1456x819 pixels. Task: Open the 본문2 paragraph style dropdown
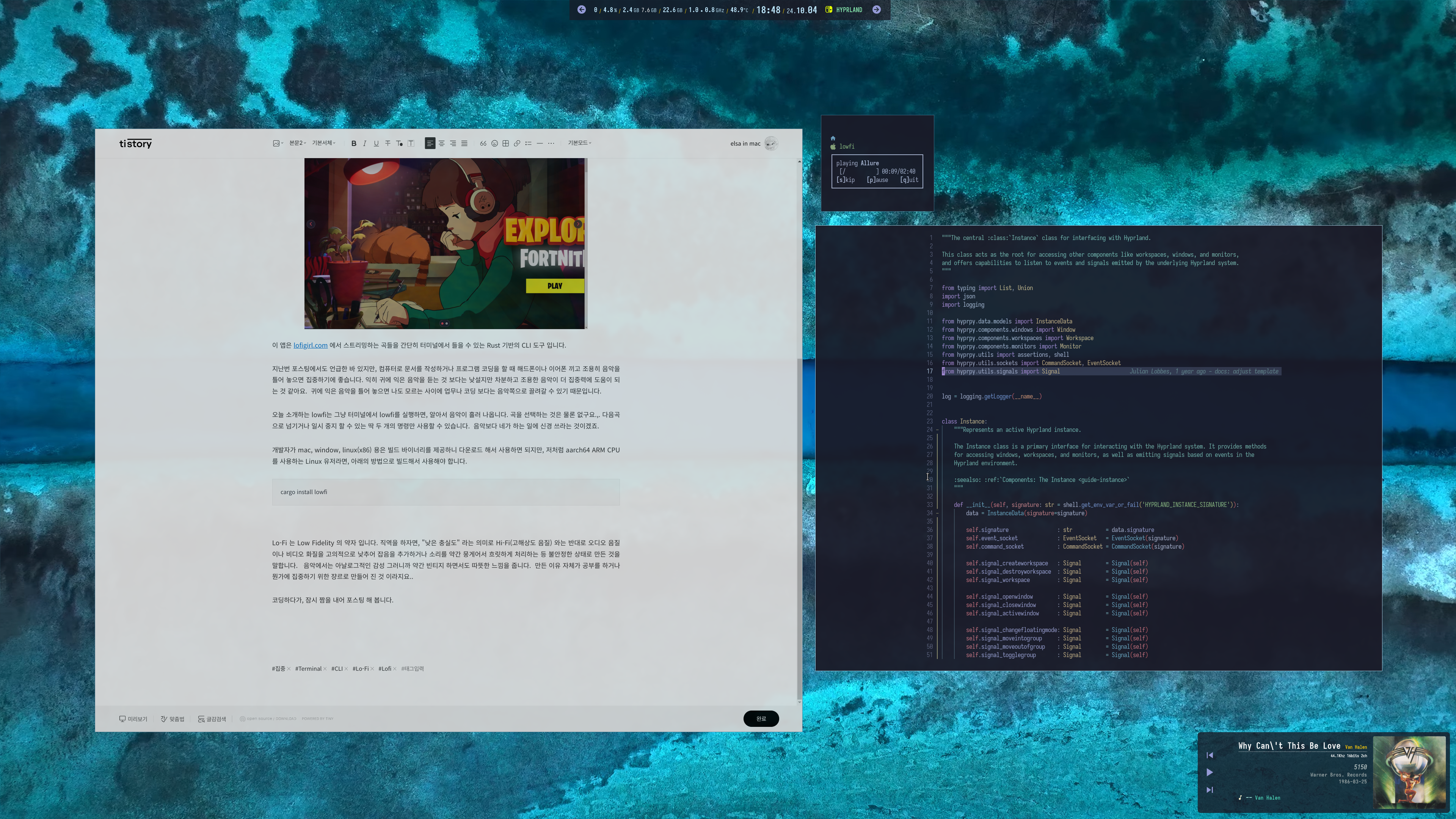click(297, 143)
